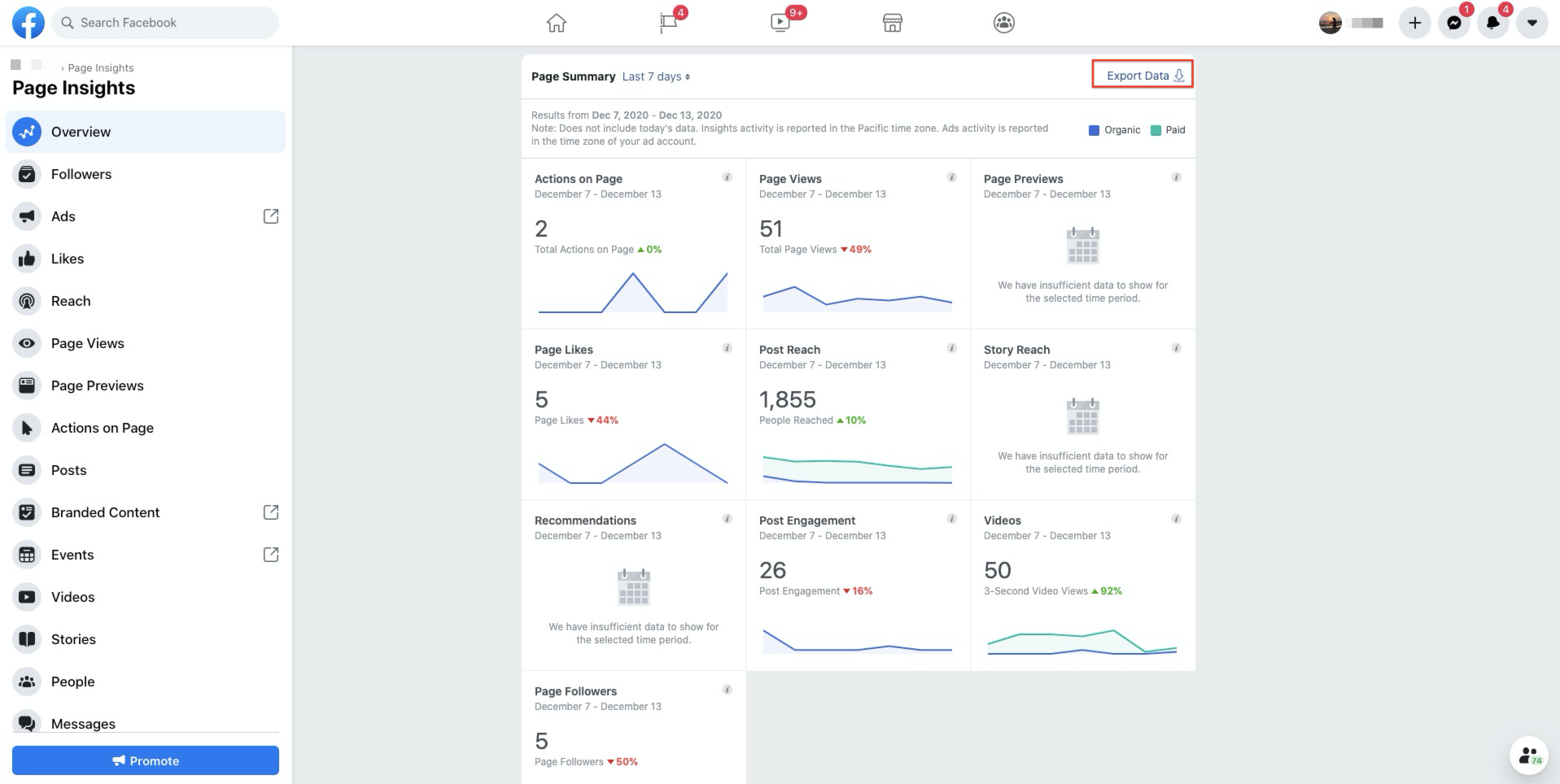
Task: Open Branded Content external link icon
Action: [271, 512]
